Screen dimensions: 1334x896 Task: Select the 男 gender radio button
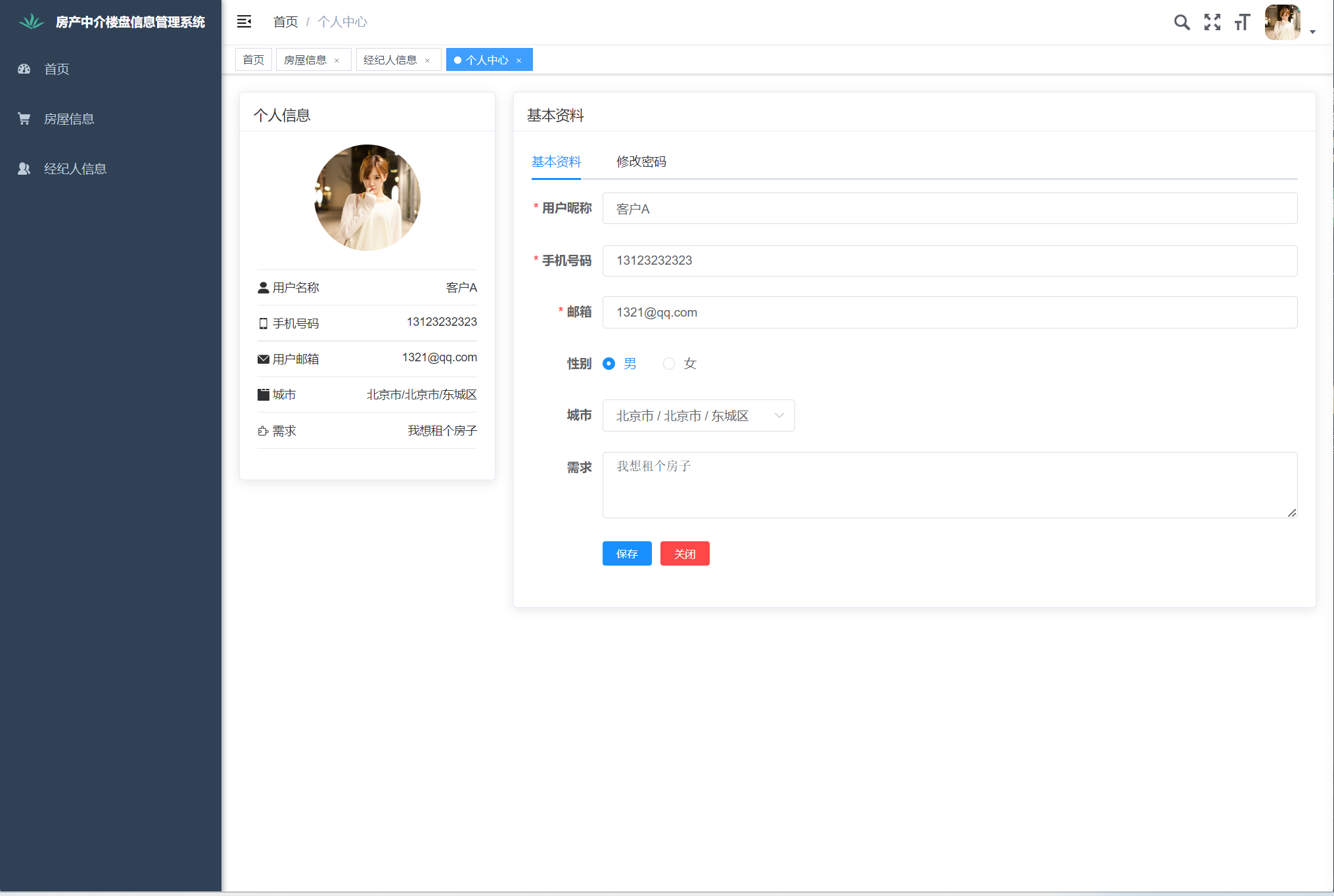point(609,363)
